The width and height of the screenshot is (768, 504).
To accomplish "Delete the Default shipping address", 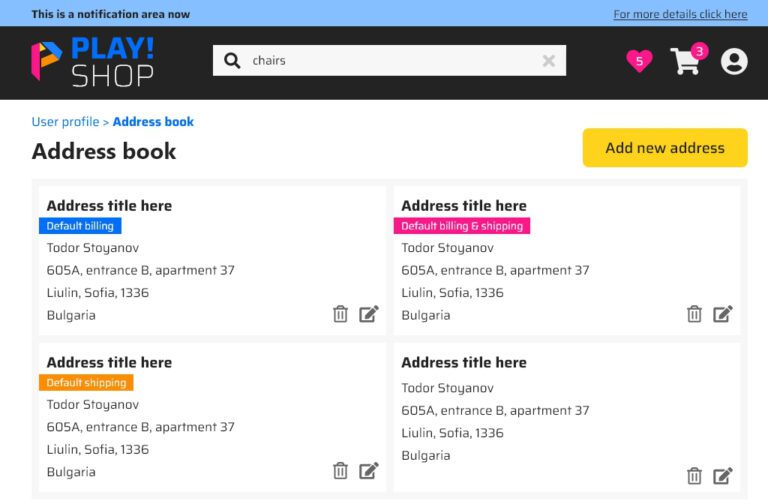I will (x=340, y=471).
